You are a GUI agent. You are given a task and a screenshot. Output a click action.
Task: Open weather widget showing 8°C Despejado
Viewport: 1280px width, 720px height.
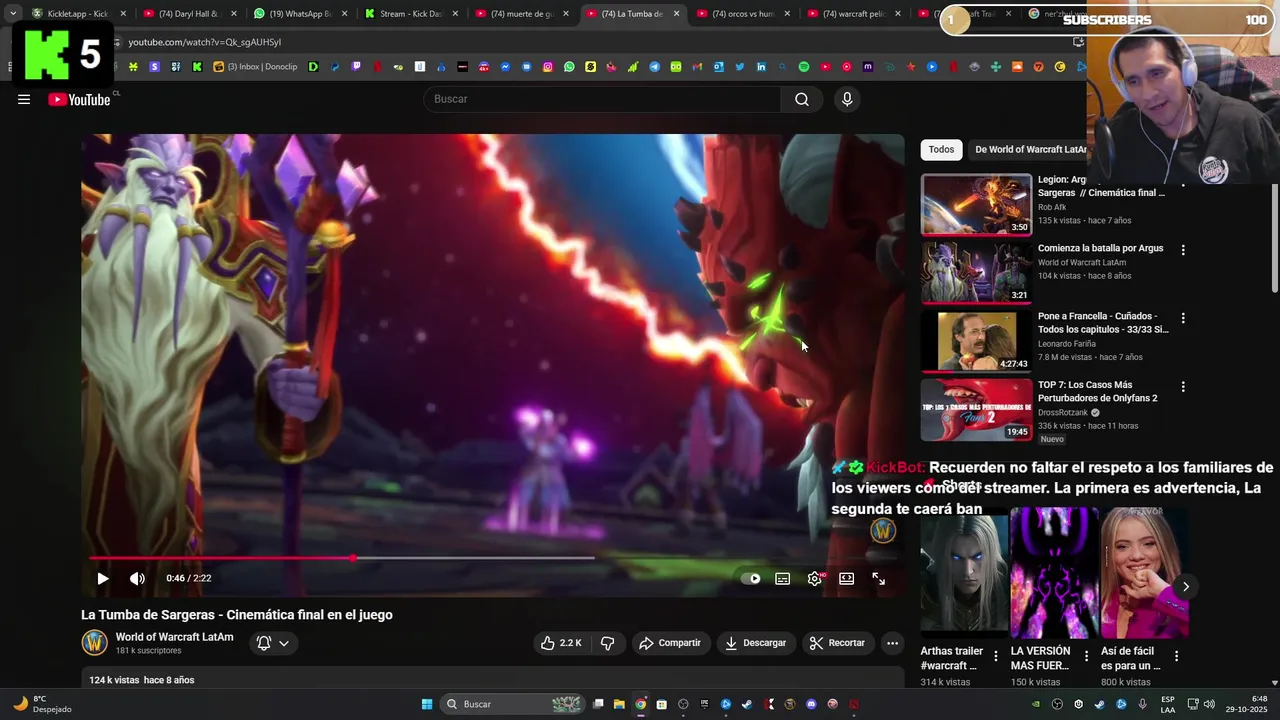point(43,704)
